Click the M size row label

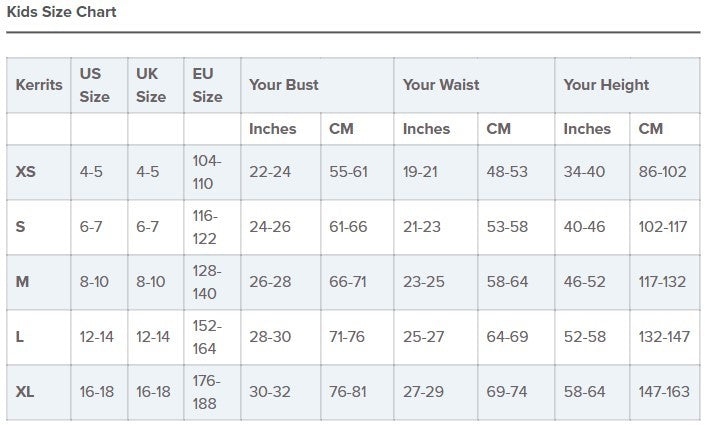pyautogui.click(x=22, y=282)
